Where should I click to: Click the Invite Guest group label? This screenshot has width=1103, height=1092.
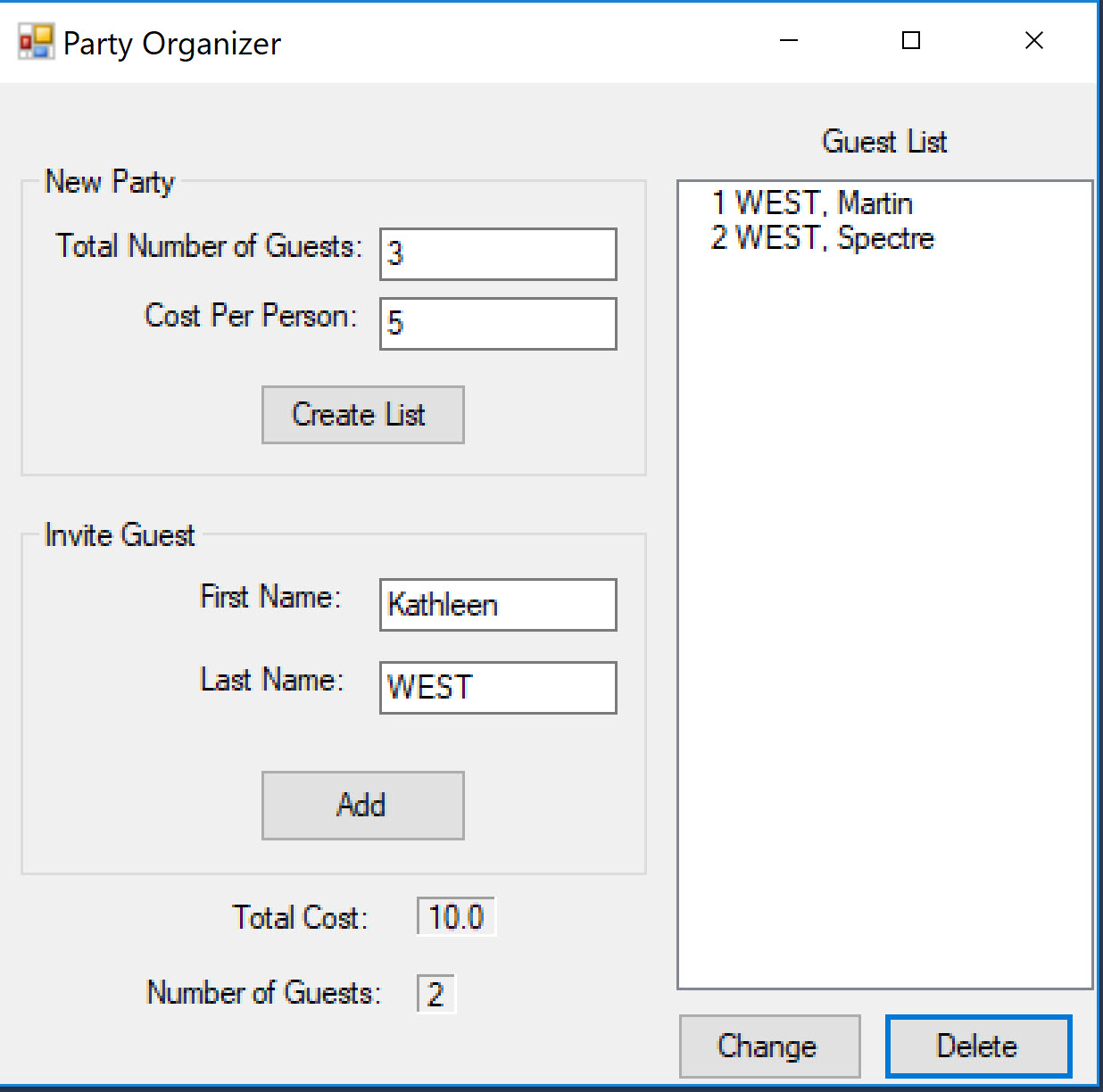tap(120, 535)
